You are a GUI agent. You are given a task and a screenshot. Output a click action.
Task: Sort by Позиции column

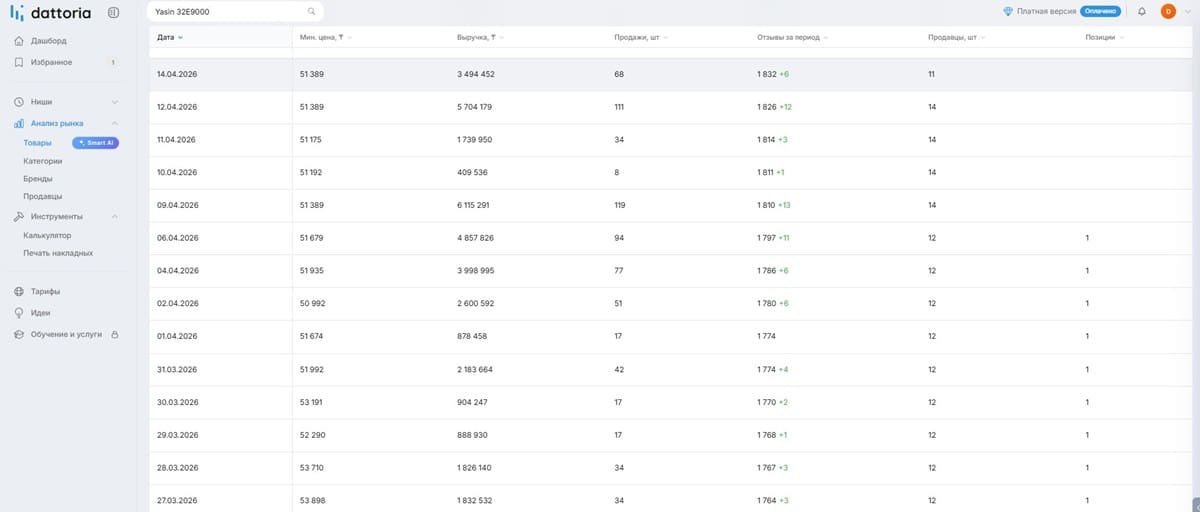point(1105,37)
